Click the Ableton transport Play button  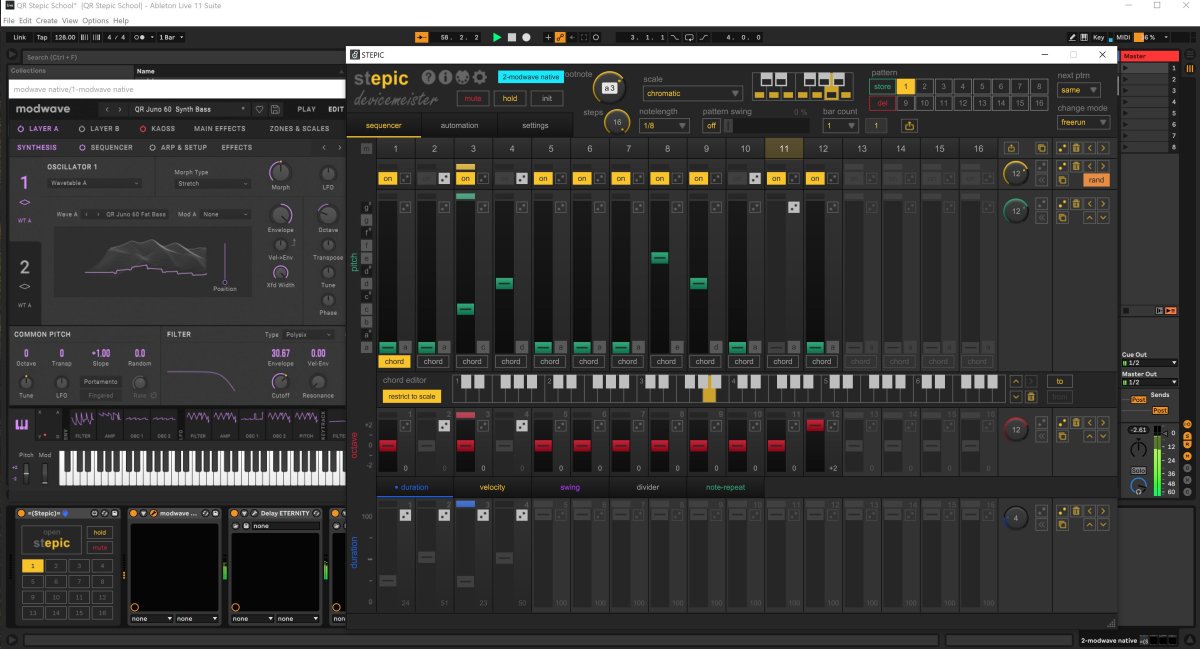coord(497,37)
